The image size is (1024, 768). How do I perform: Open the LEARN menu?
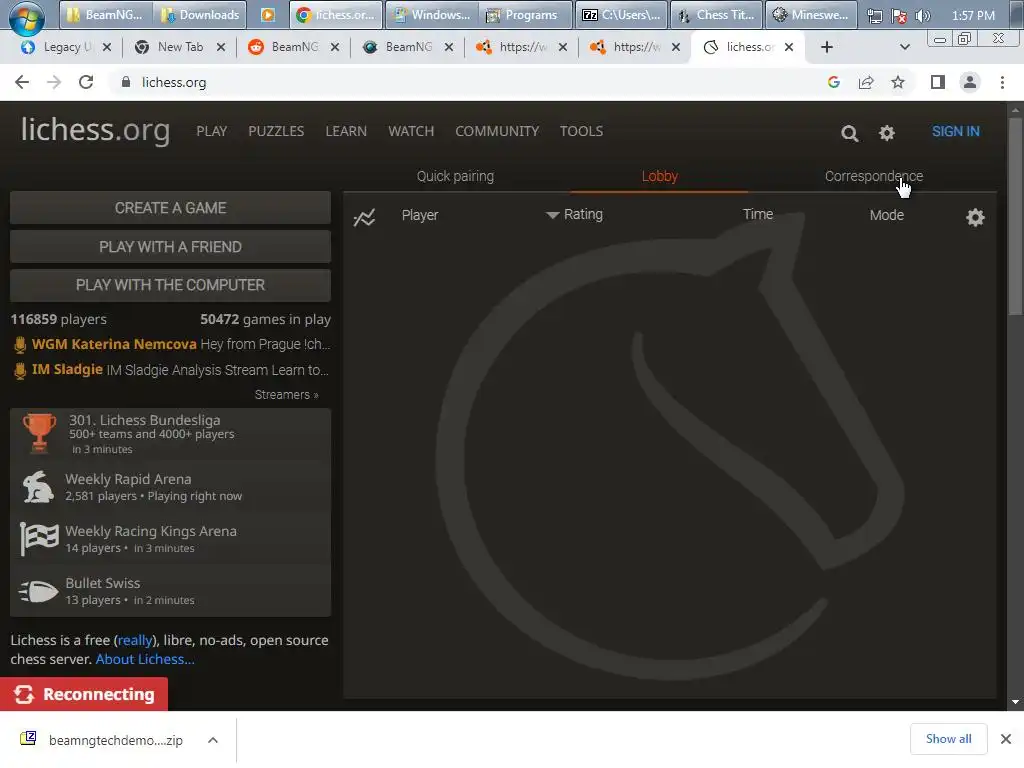point(345,131)
